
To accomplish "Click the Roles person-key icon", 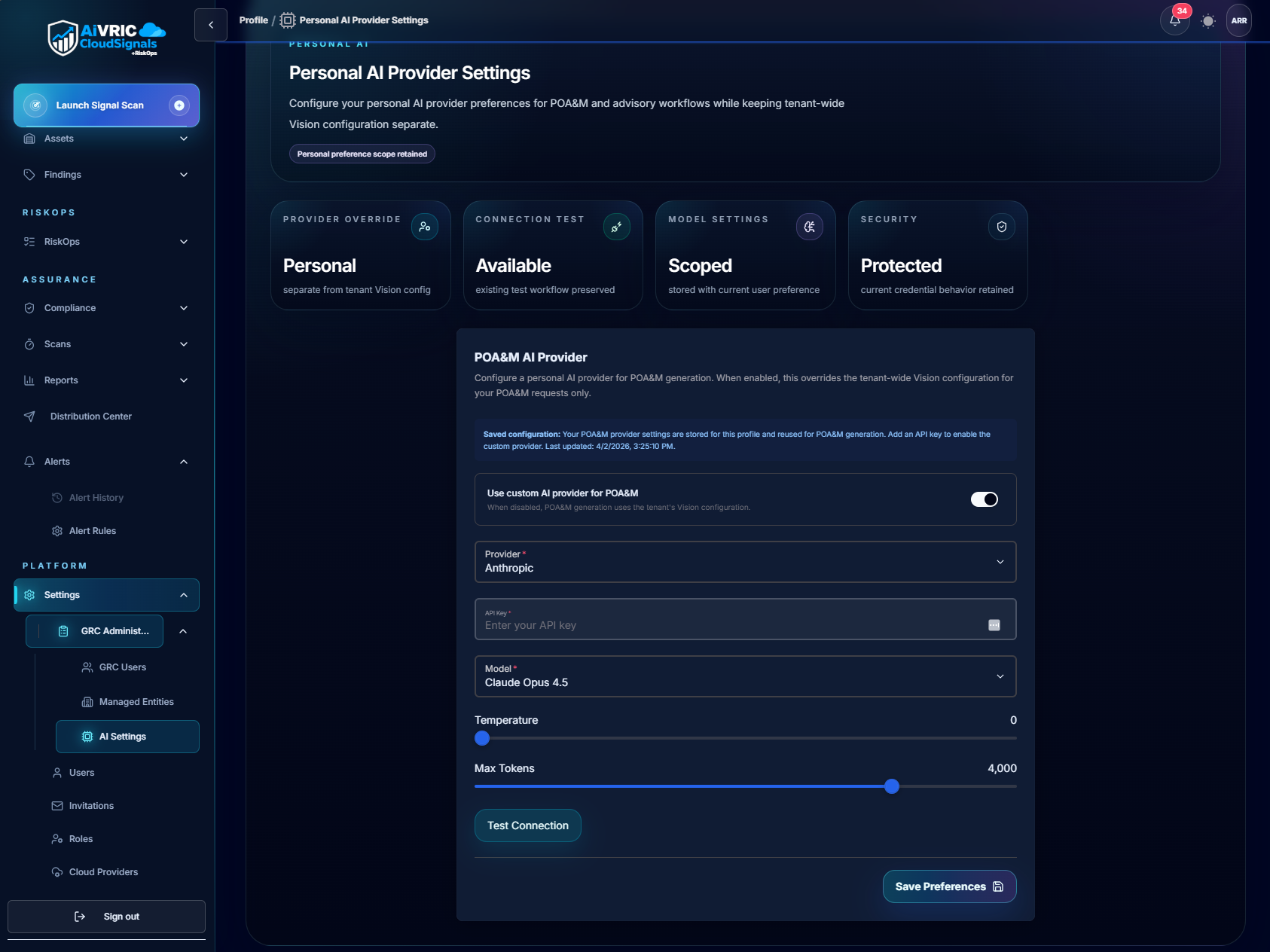I will coord(57,839).
